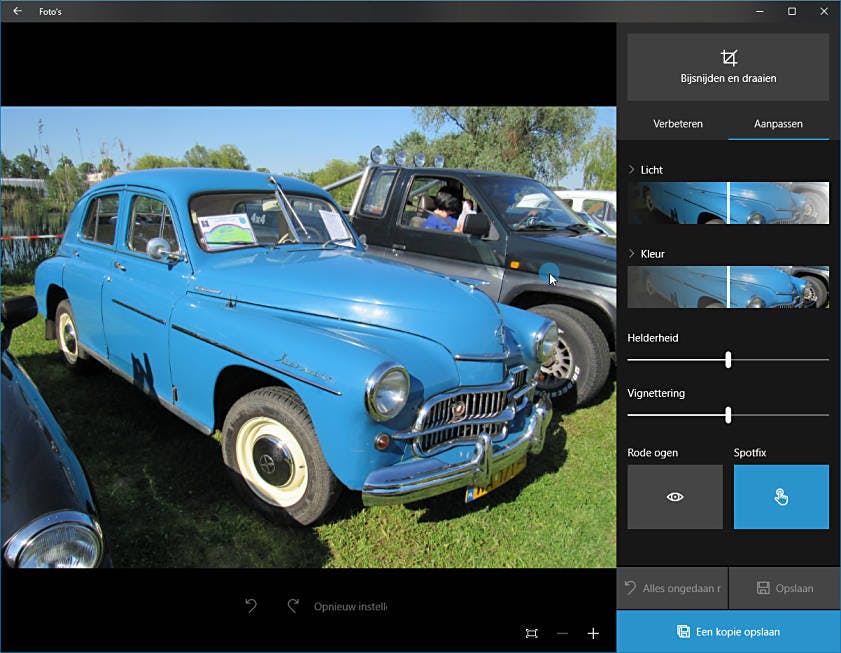Toggle the Spotfix tool button
841x653 pixels.
781,497
